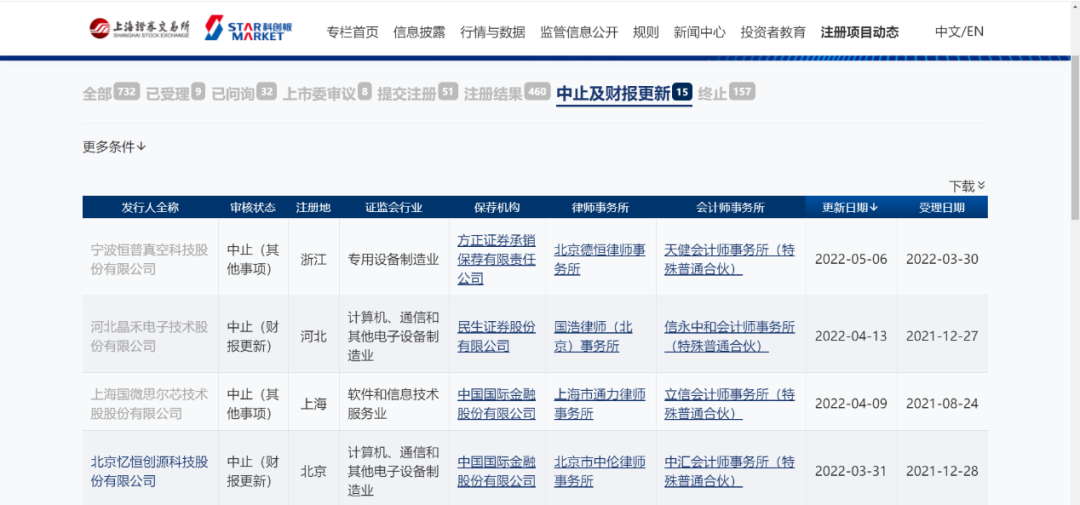This screenshot has width=1080, height=505.
Task: Switch to 注册结果 460 tab
Action: (507, 93)
